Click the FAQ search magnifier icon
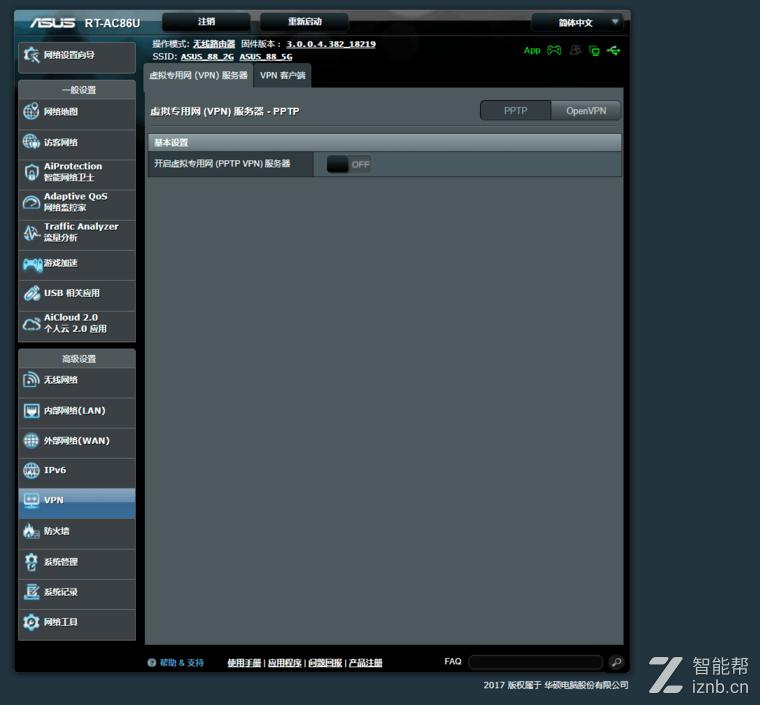760x705 pixels. click(x=617, y=662)
